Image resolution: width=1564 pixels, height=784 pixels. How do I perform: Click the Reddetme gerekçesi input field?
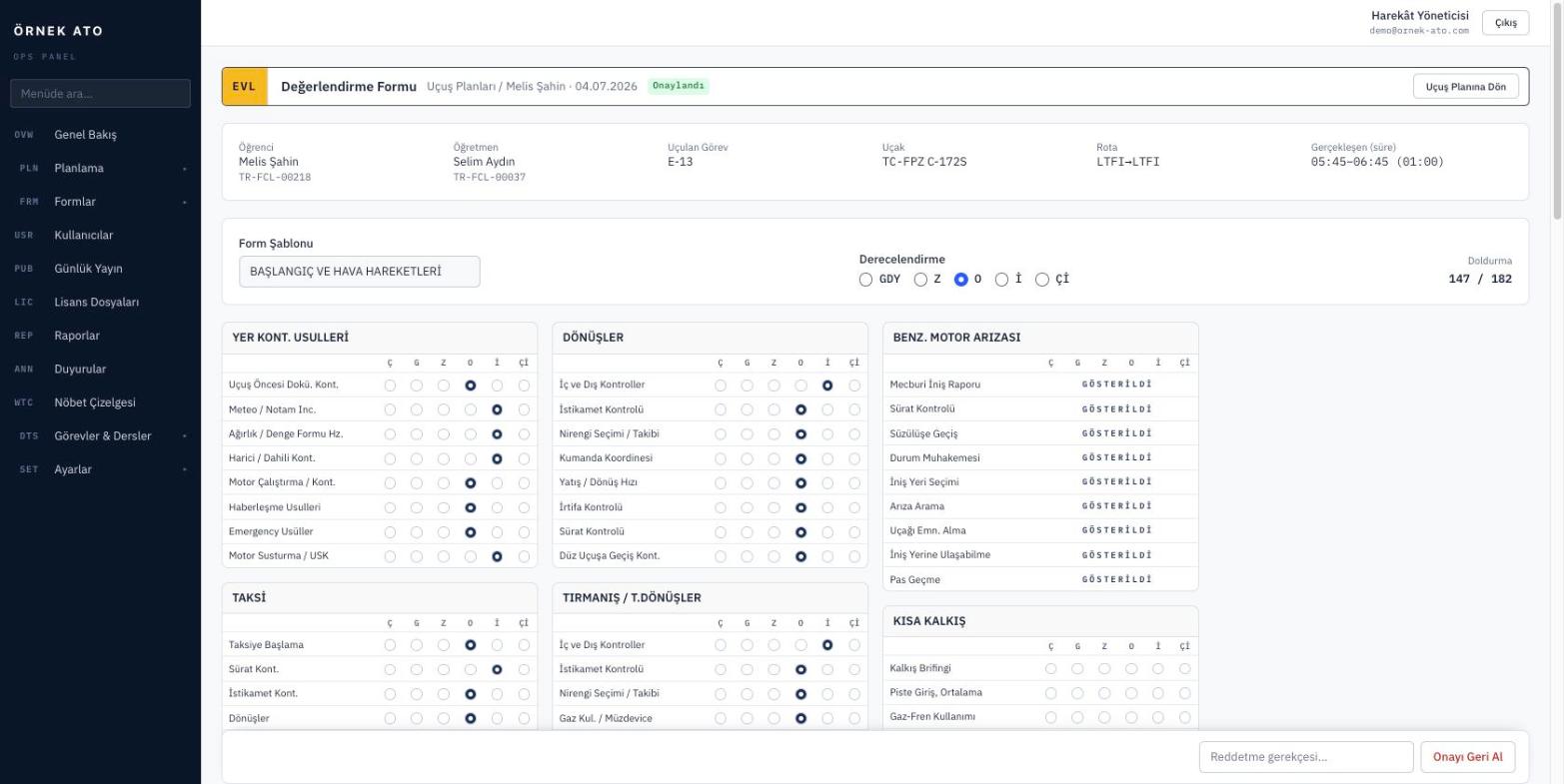coord(1306,757)
